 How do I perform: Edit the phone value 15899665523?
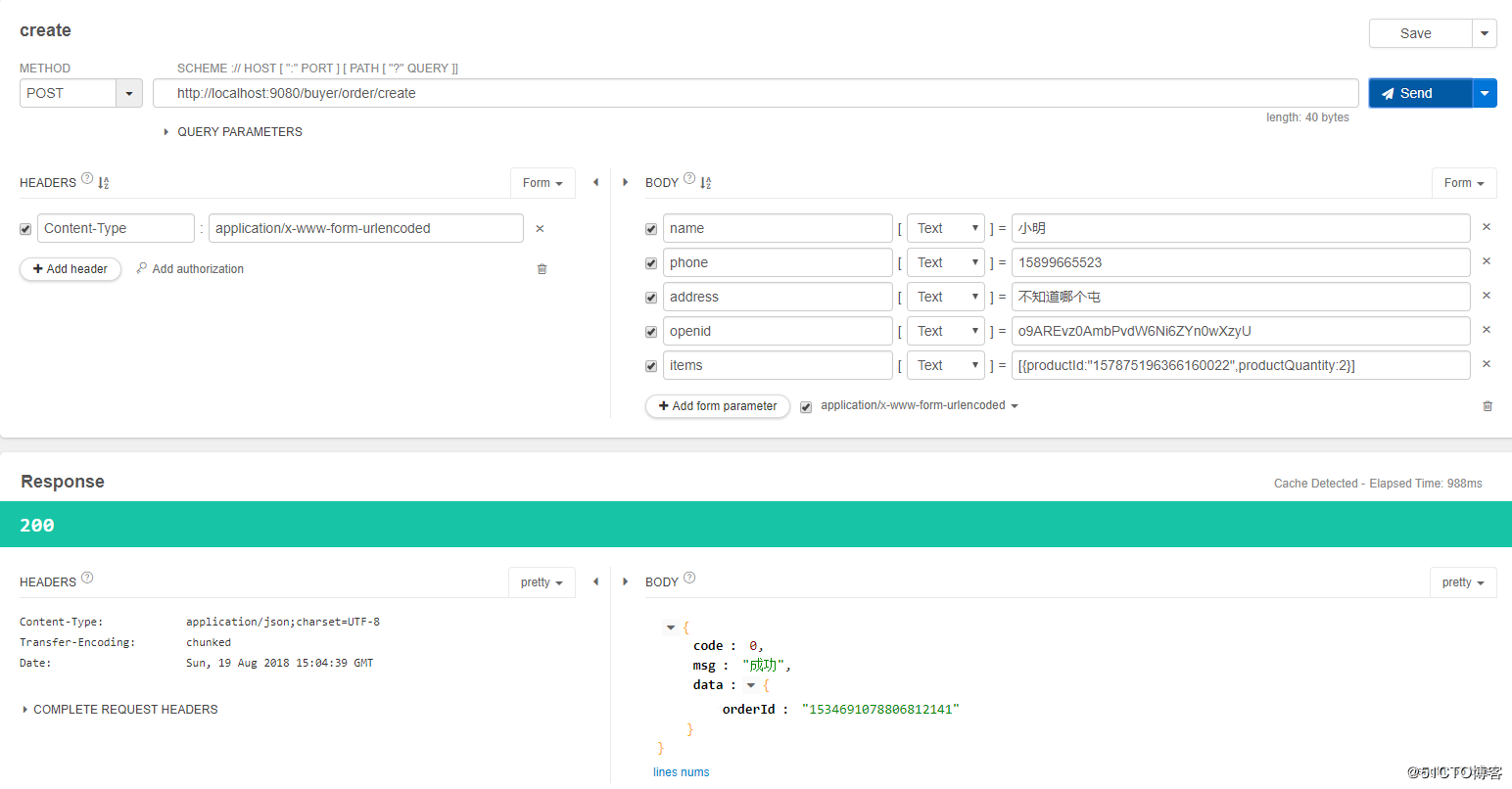pyautogui.click(x=1241, y=262)
